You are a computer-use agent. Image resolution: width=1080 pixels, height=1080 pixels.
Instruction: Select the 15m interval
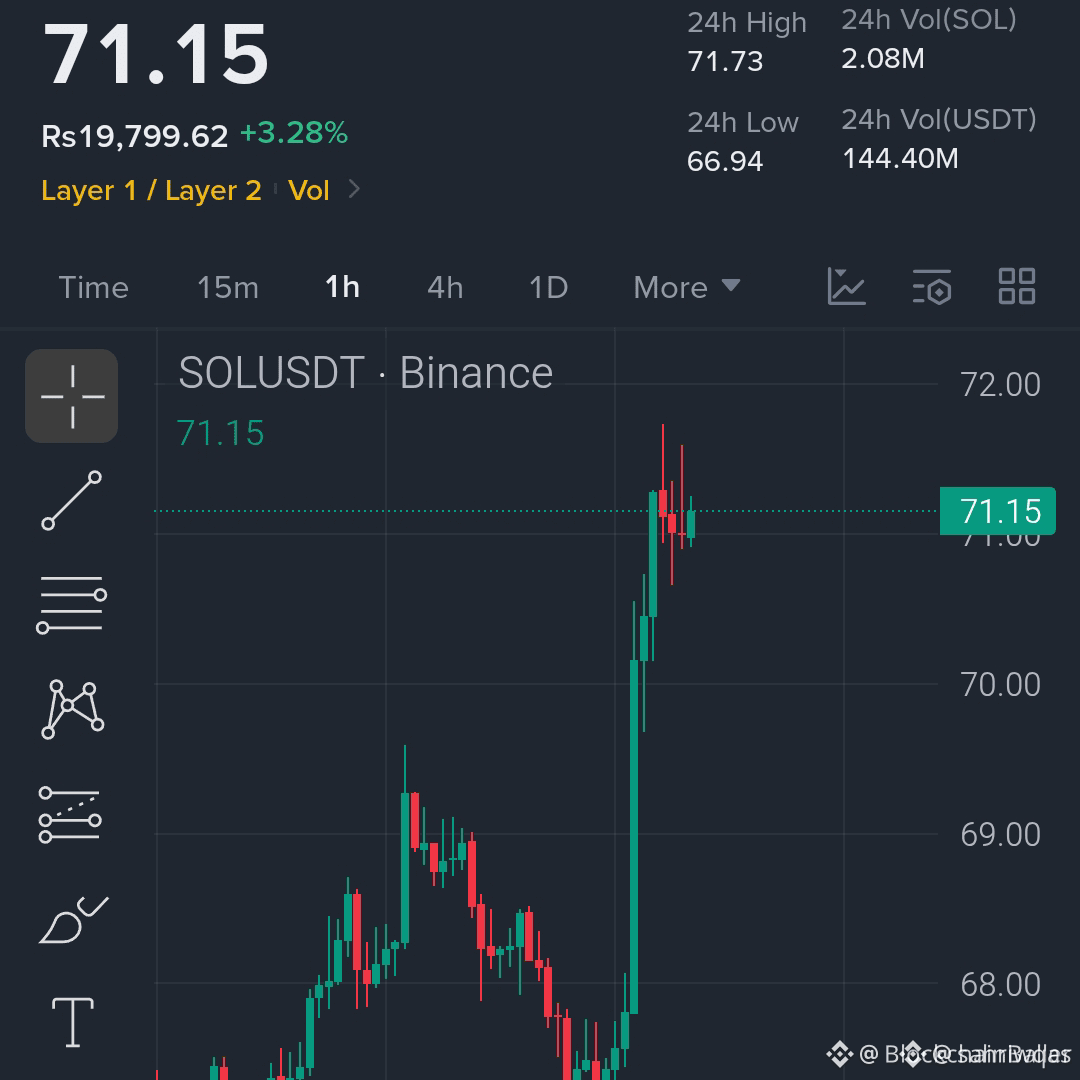tap(228, 287)
